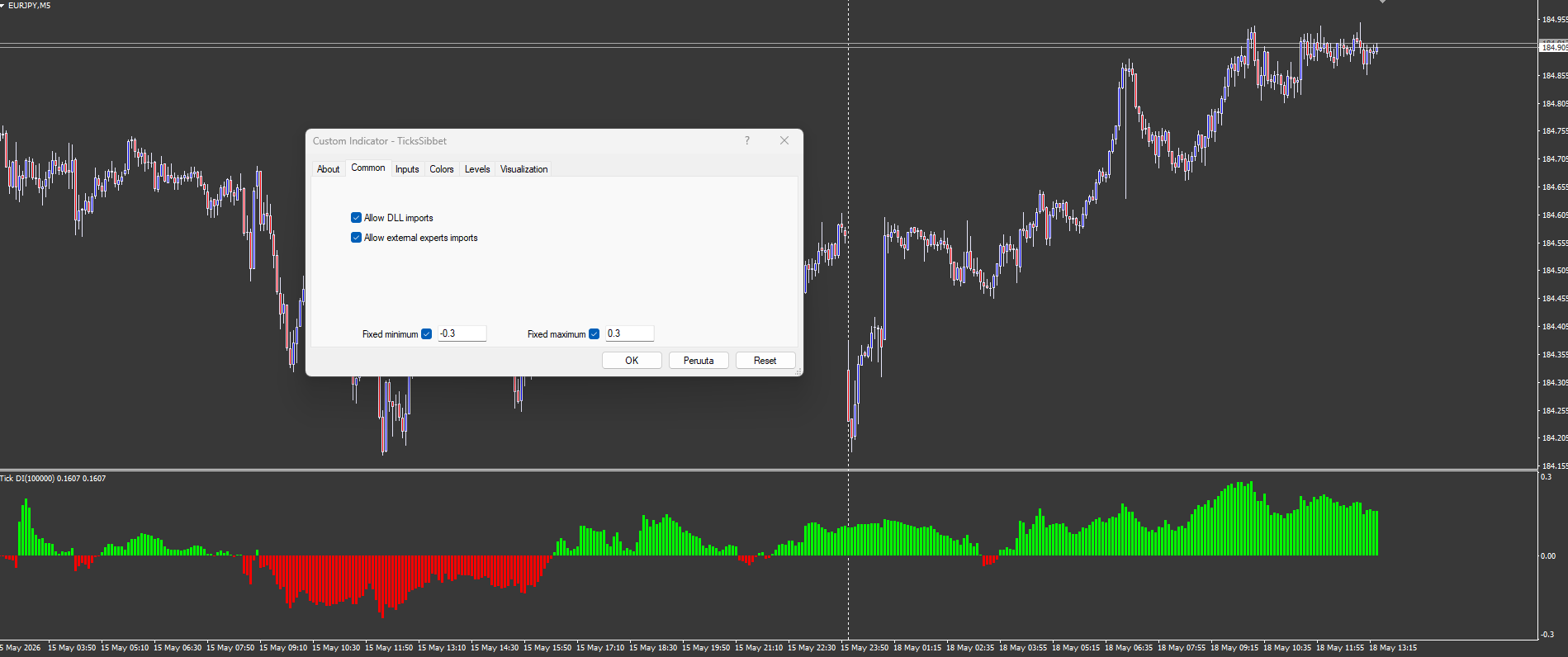Switch to the Colors tab
The height and width of the screenshot is (657, 1568).
pos(442,169)
